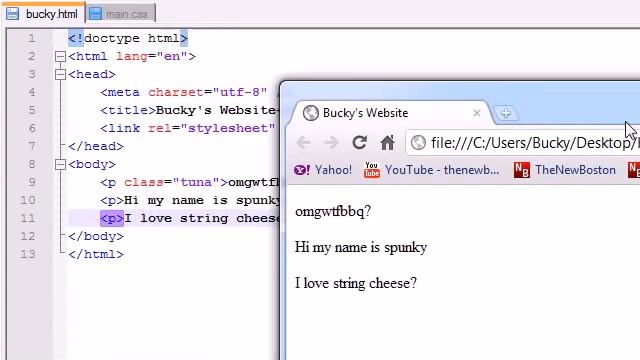Reload the browser page

(359, 142)
